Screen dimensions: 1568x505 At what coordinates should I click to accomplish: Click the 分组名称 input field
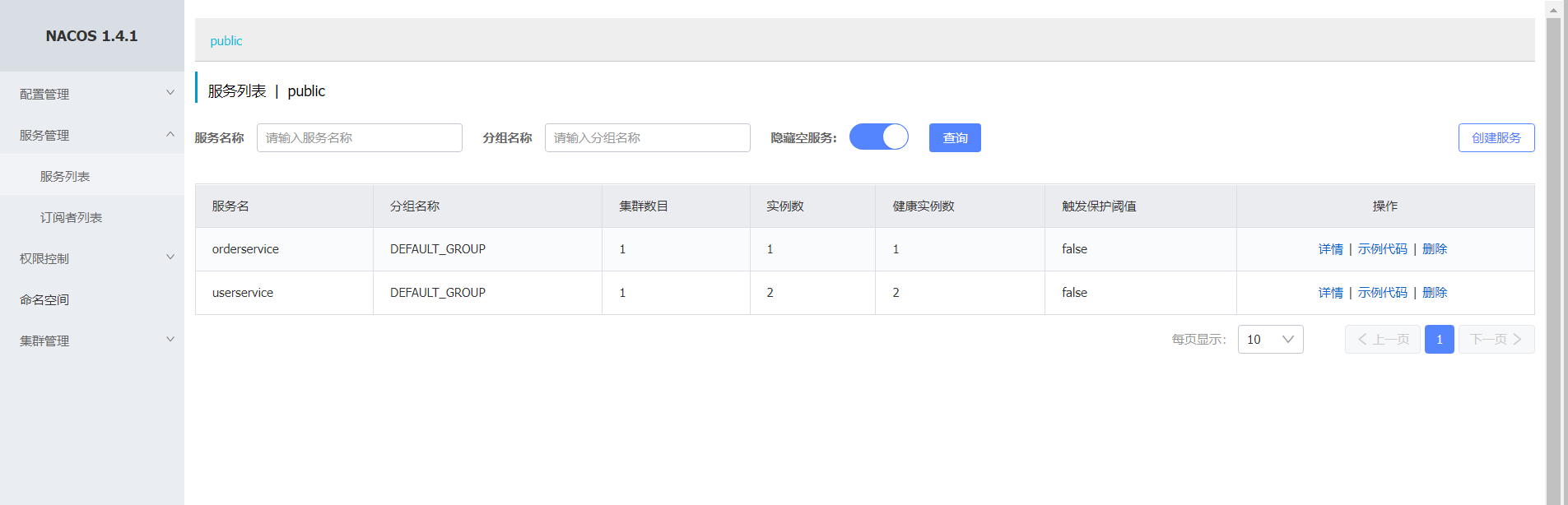[x=647, y=138]
